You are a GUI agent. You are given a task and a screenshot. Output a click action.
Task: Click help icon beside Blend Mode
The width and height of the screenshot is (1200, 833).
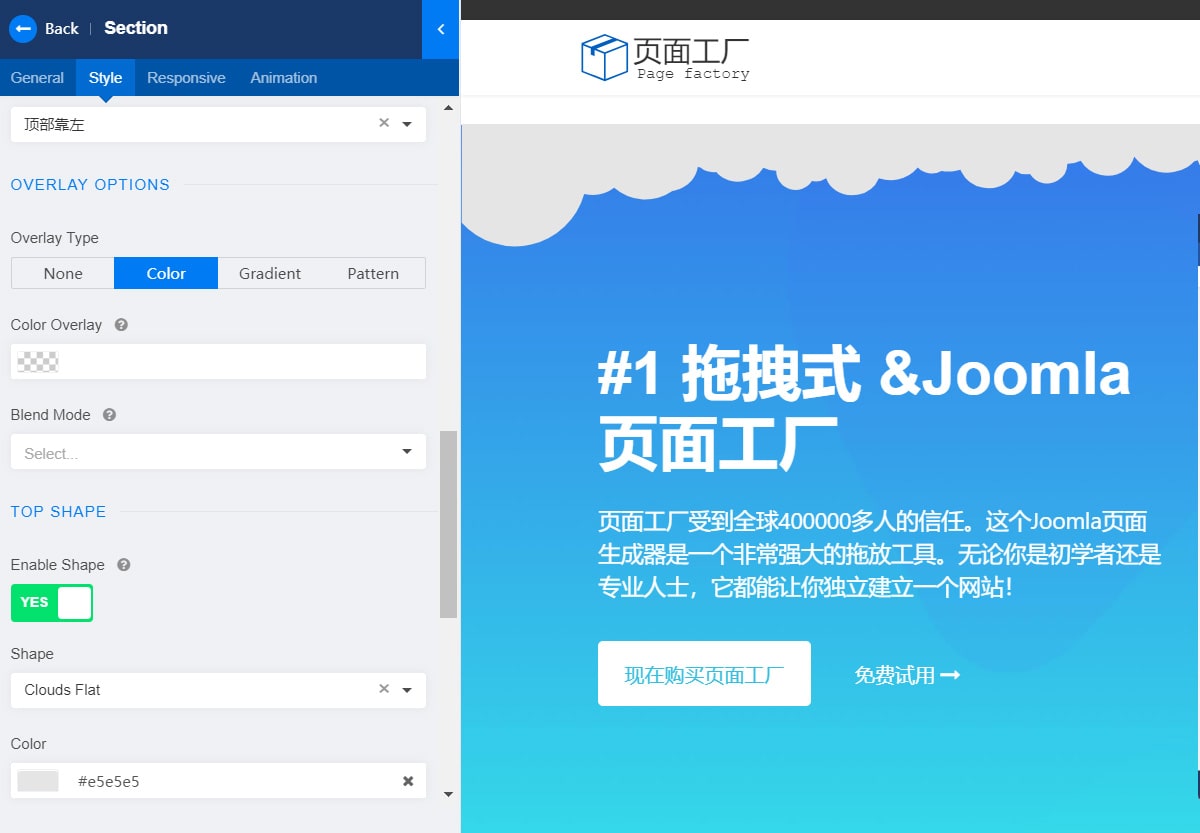[x=110, y=415]
